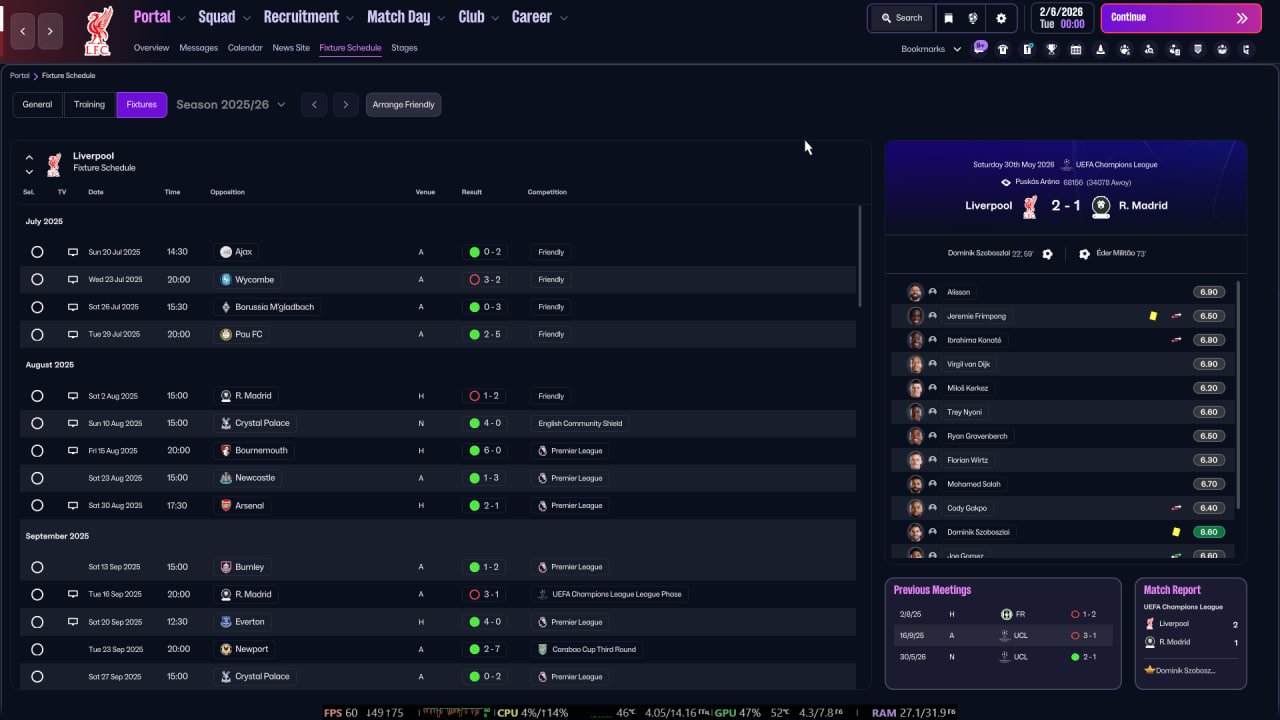Screen dimensions: 1280x720
Task: Select the radio button for Bournemouth fixture
Action: (37, 451)
